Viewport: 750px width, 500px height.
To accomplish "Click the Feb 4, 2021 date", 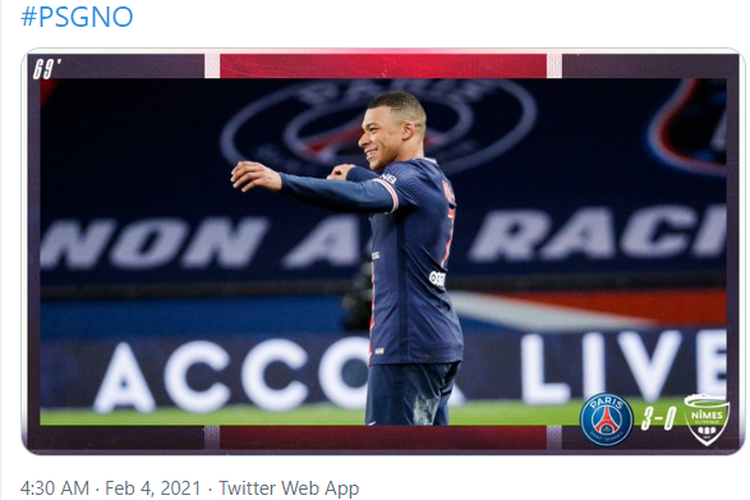I will (x=153, y=488).
